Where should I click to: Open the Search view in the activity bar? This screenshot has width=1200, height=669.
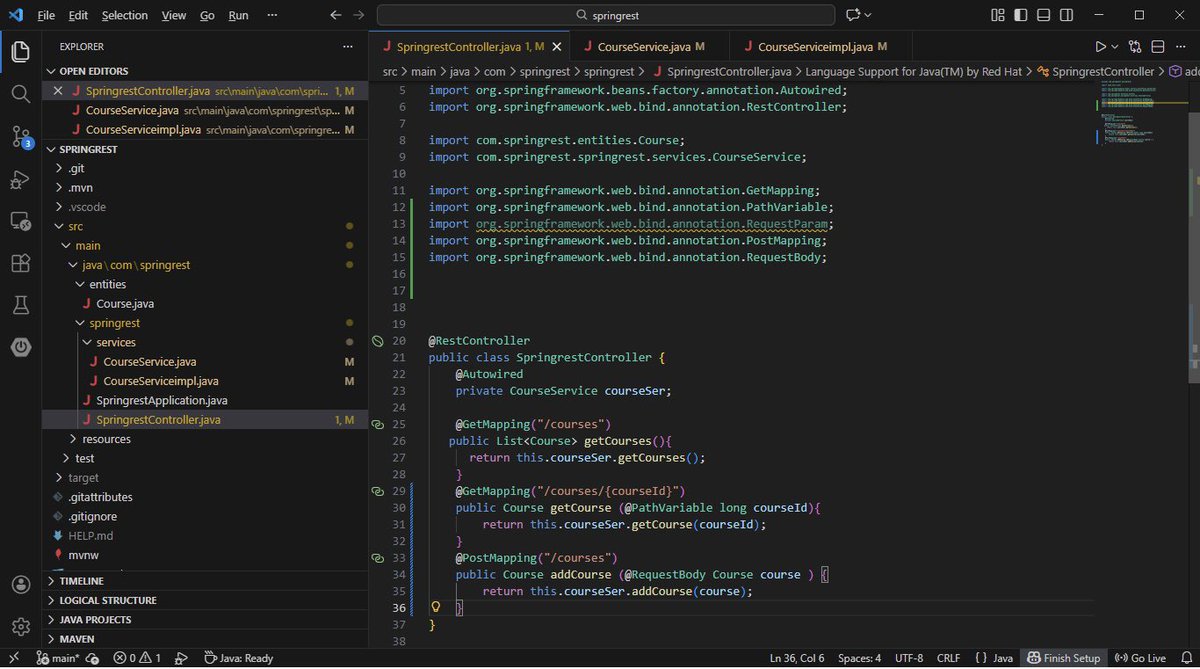click(20, 94)
